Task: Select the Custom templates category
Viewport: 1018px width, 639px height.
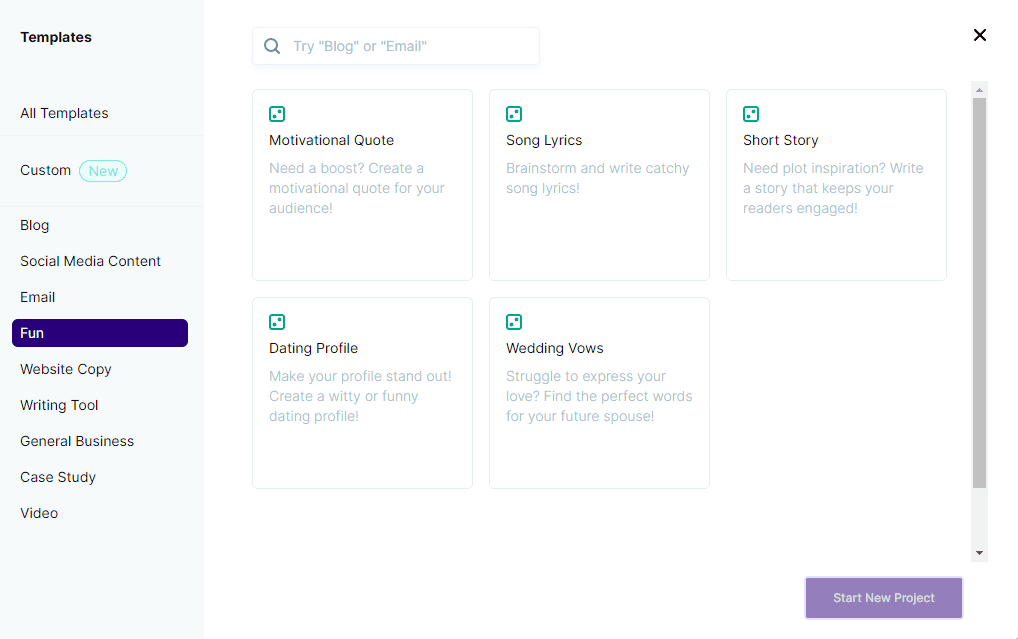Action: point(46,170)
